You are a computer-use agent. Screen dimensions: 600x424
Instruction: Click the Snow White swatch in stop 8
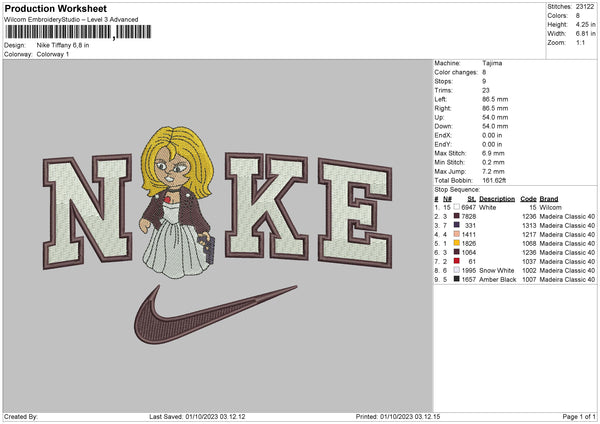pyautogui.click(x=457, y=270)
